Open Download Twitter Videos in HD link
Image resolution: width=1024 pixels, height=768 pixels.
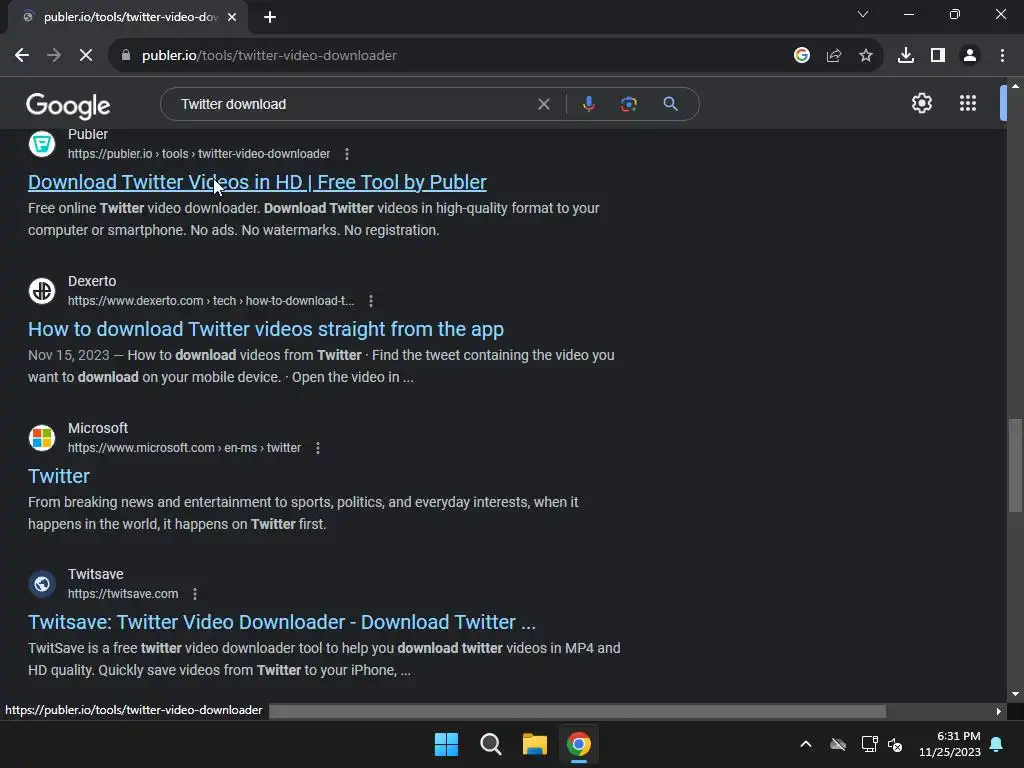pyautogui.click(x=257, y=182)
